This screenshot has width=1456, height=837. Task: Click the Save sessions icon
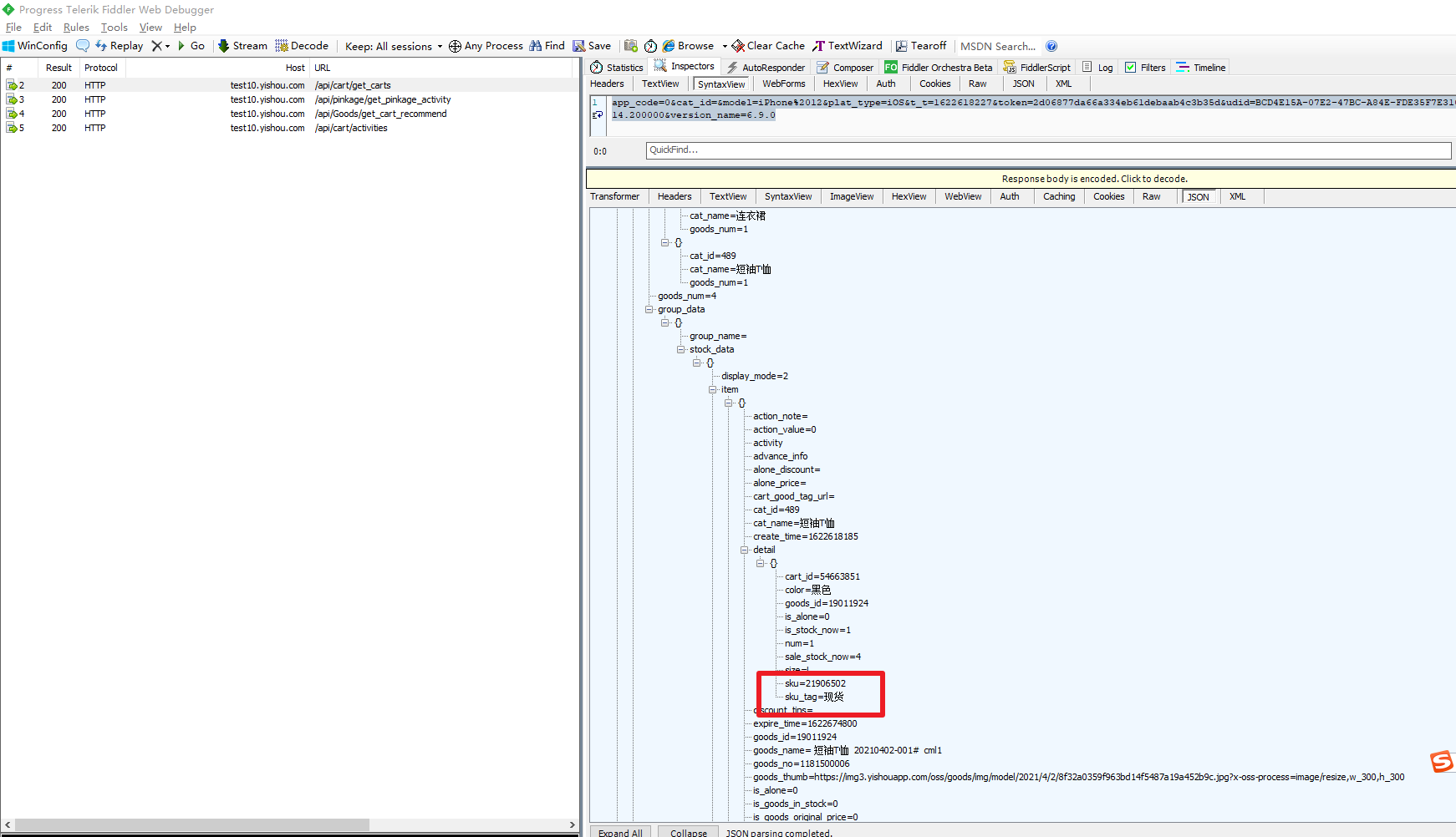[x=592, y=46]
